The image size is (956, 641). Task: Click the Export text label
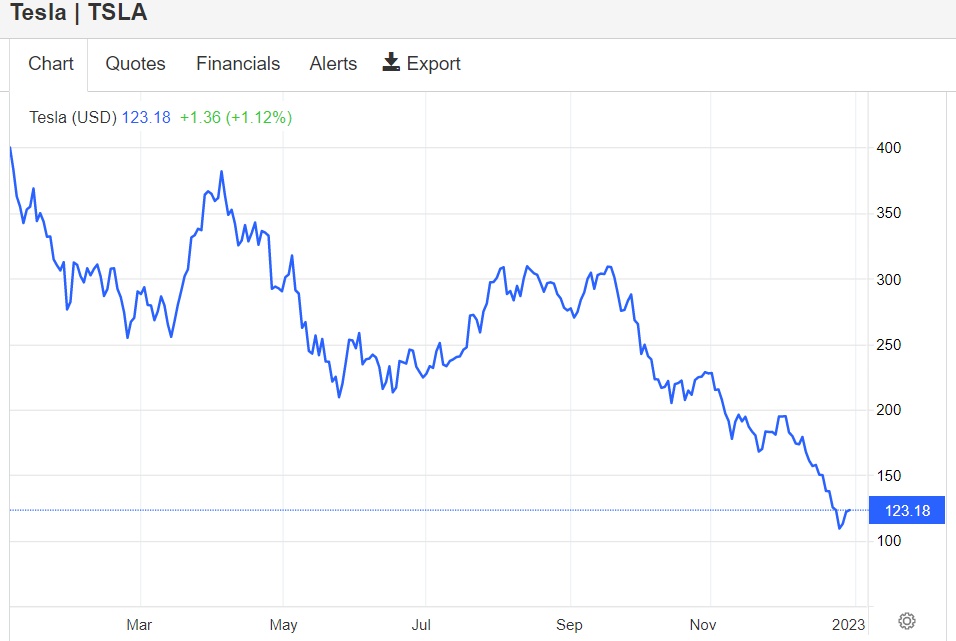433,64
